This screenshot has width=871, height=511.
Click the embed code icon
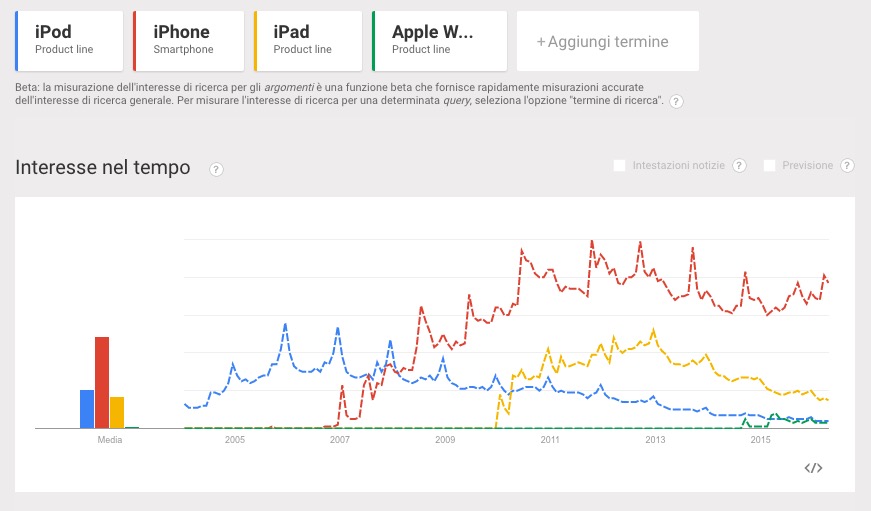813,468
